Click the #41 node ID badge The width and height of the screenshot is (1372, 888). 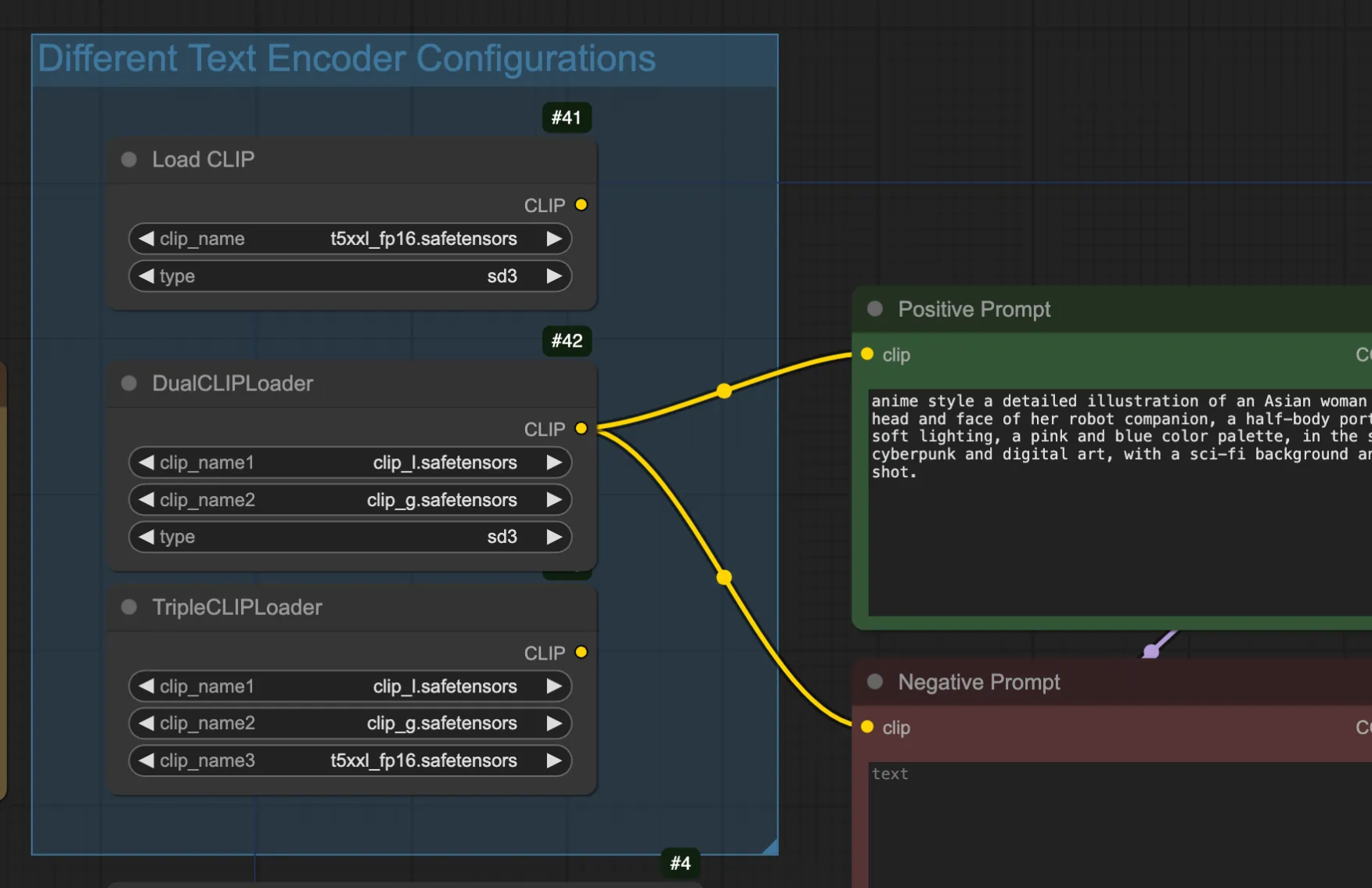coord(567,117)
